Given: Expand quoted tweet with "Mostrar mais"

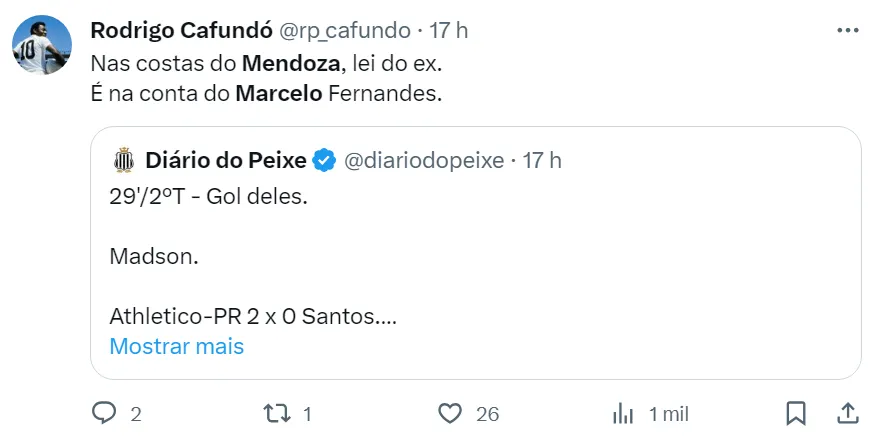Looking at the screenshot, I should pos(176,346).
